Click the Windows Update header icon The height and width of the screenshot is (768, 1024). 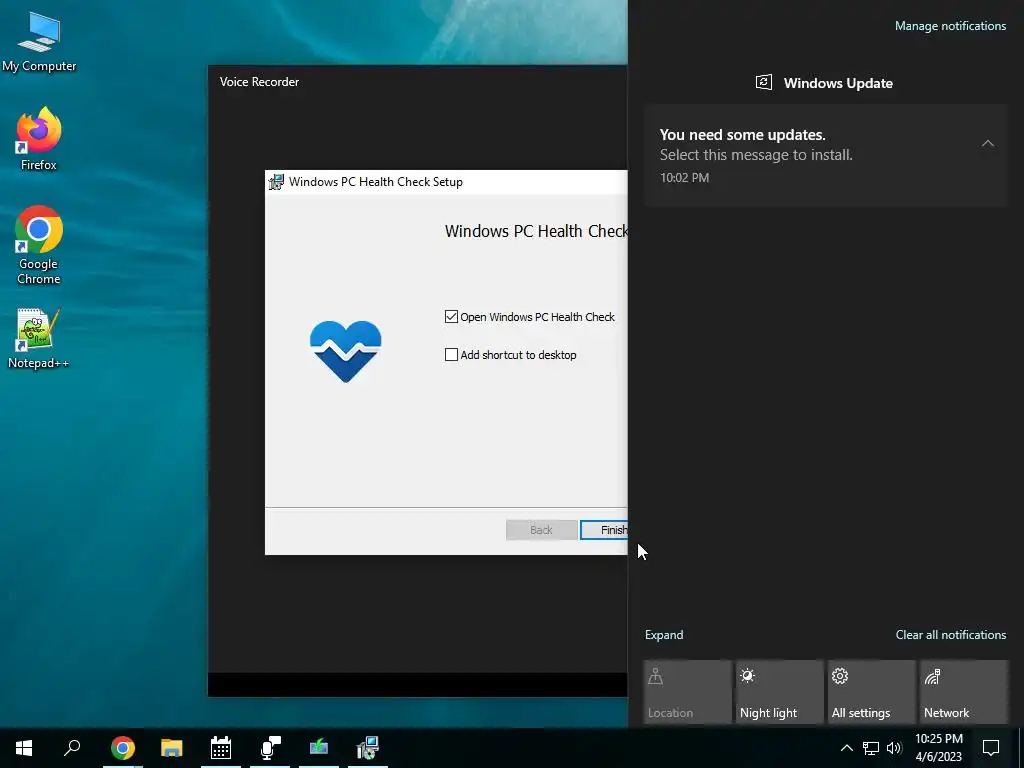763,82
